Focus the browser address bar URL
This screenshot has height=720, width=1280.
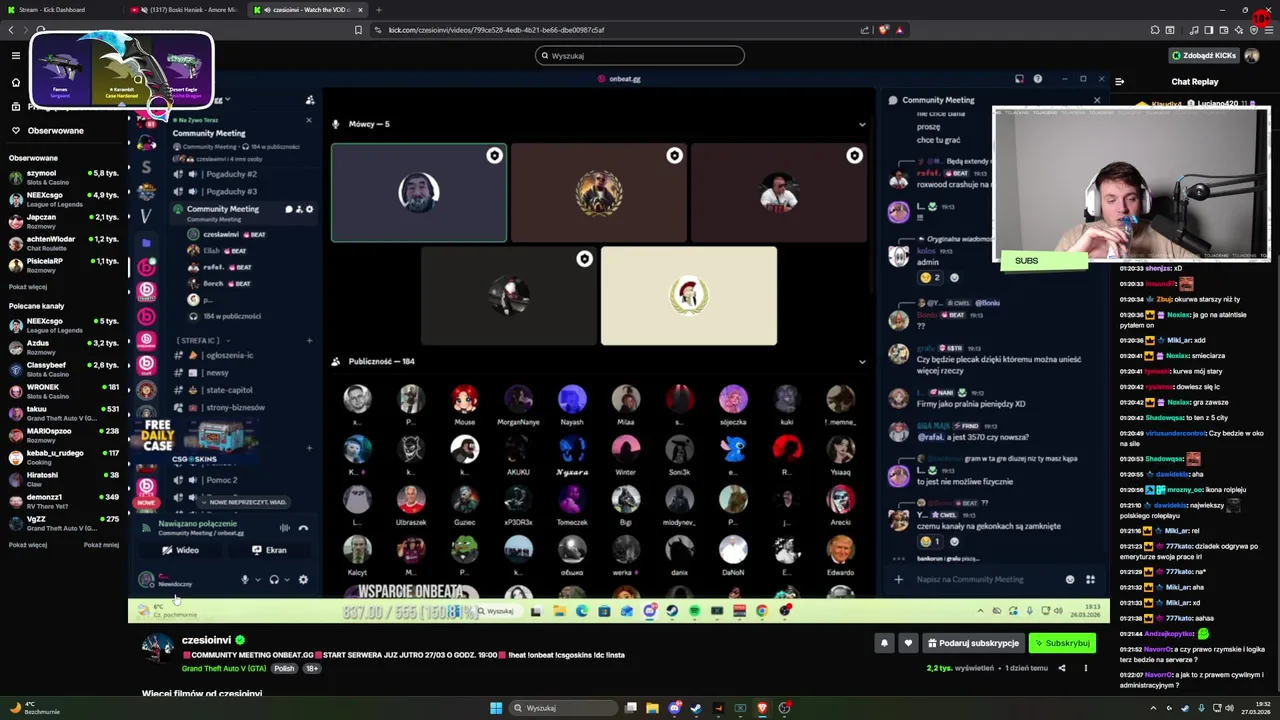[496, 30]
